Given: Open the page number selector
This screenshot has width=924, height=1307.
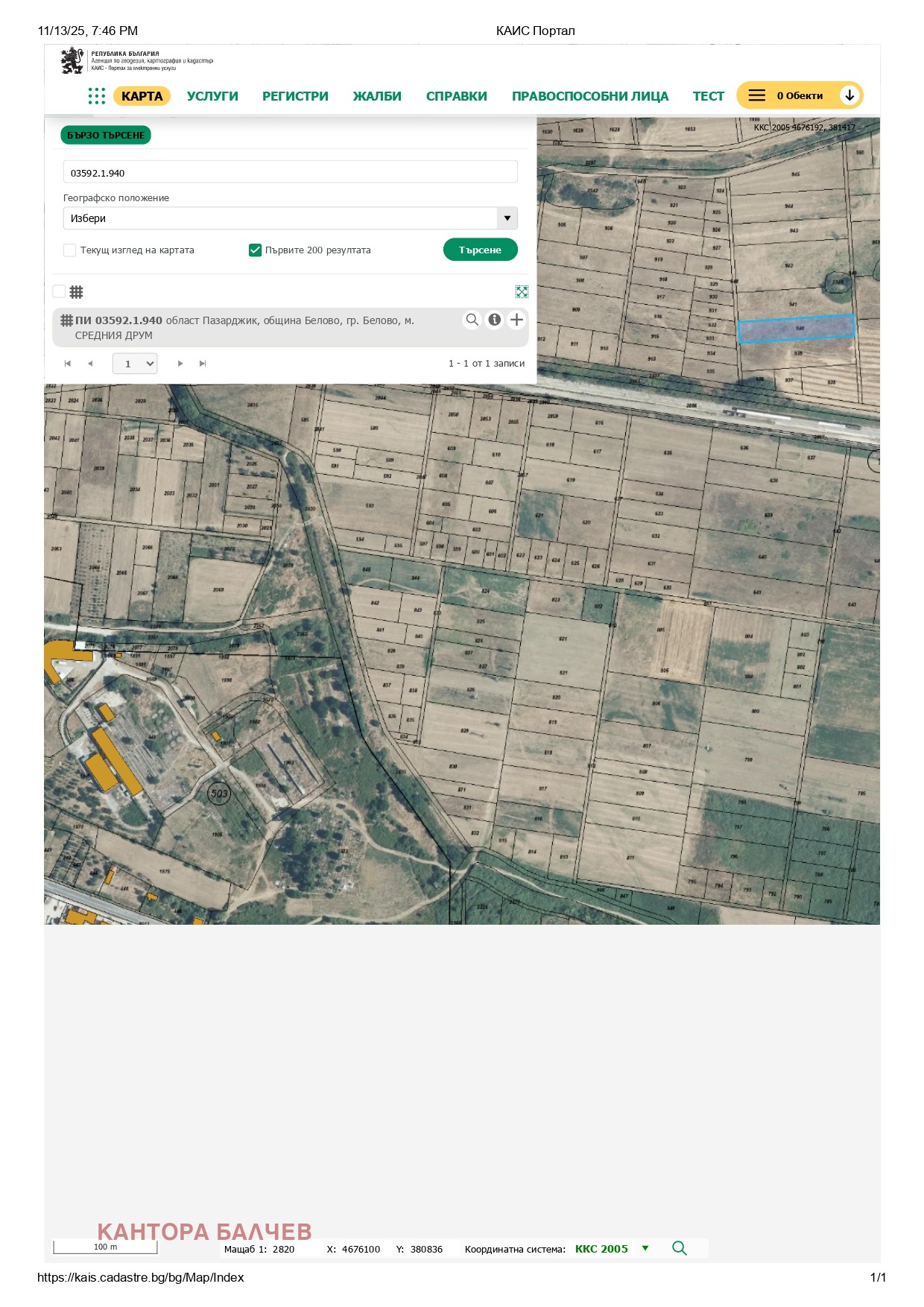Looking at the screenshot, I should pos(135,364).
